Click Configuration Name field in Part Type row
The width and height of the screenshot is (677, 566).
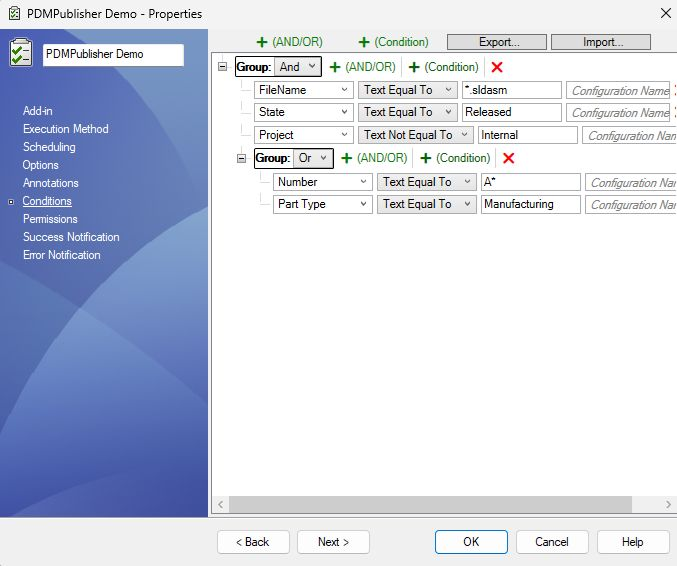[x=631, y=204]
